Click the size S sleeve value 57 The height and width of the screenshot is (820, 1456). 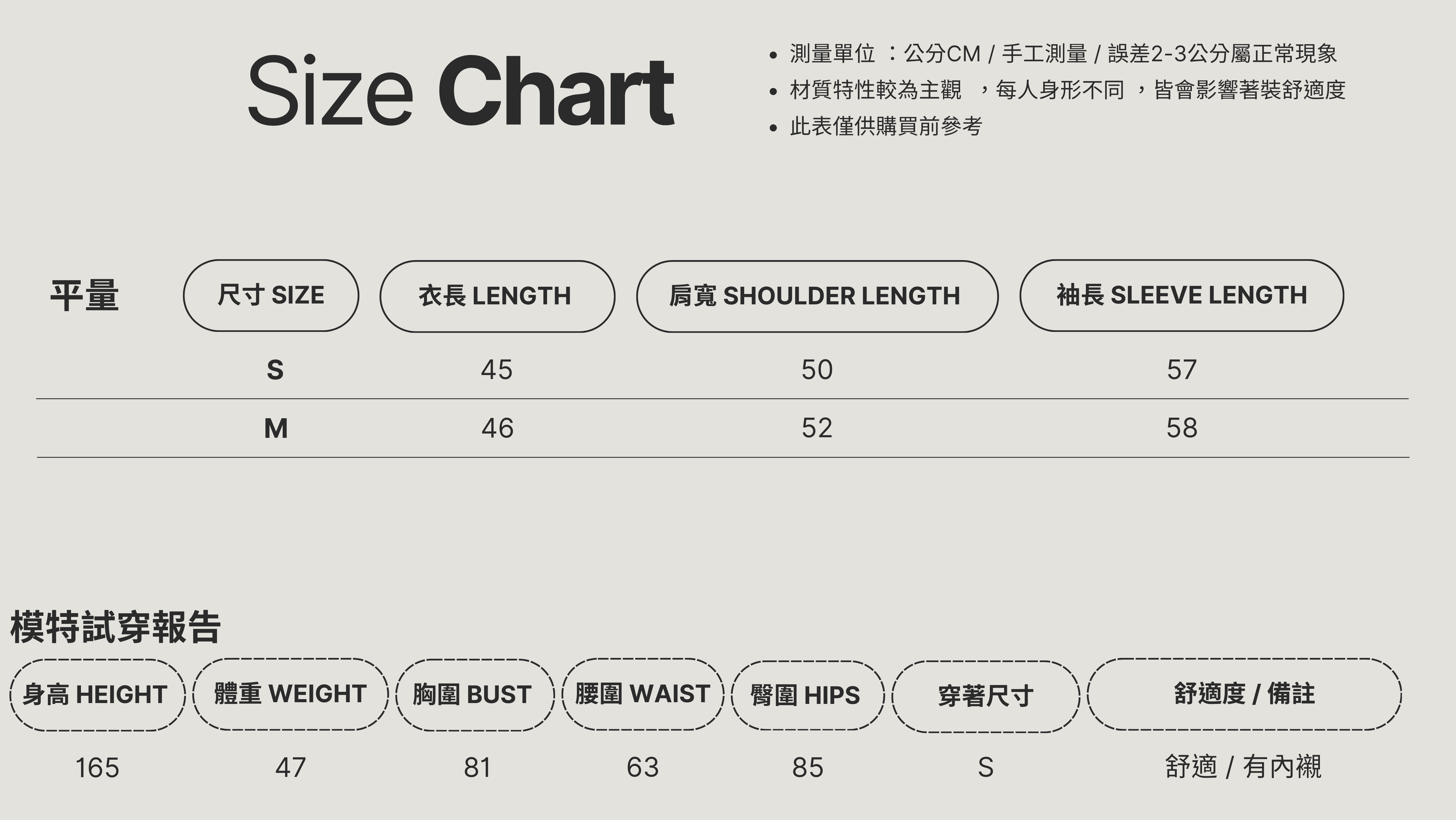click(1182, 370)
